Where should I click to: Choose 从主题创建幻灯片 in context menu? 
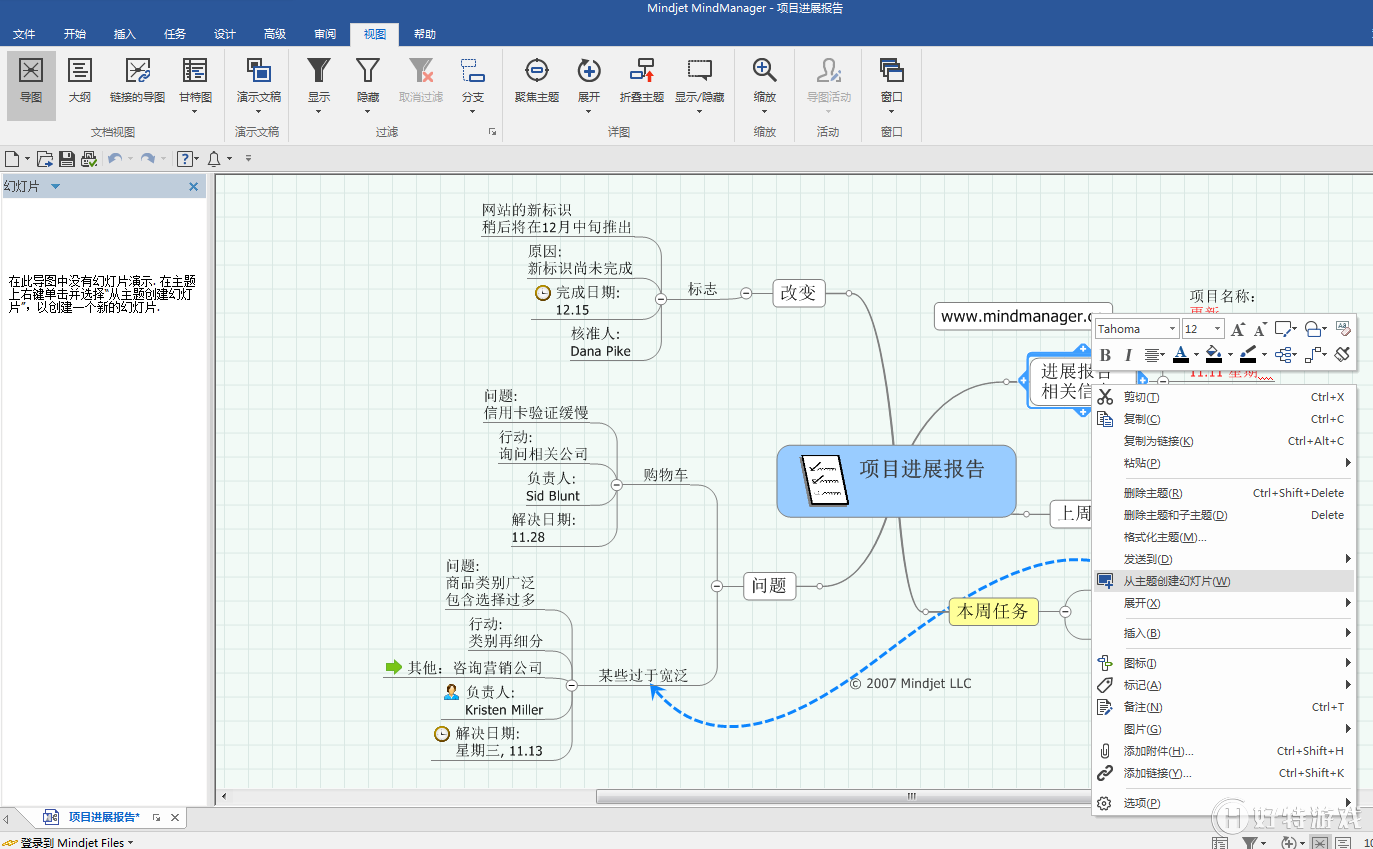(x=1224, y=581)
